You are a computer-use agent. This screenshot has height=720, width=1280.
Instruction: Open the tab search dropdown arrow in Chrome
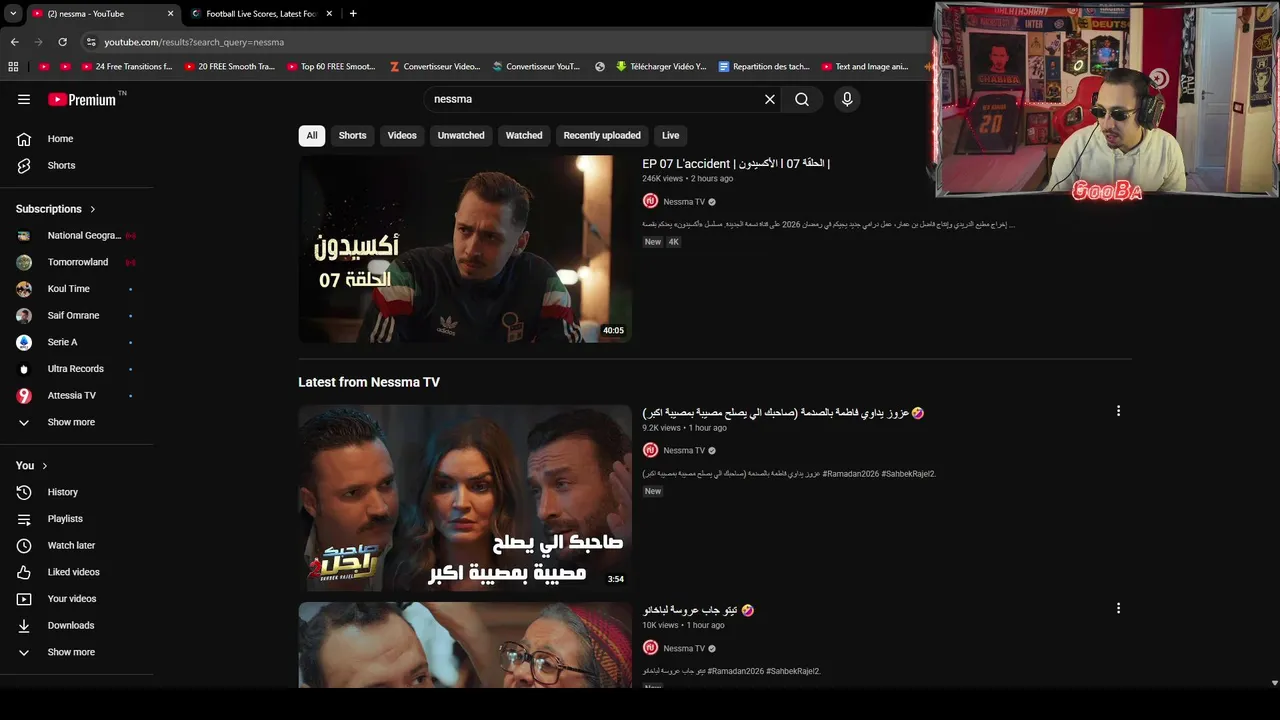pyautogui.click(x=12, y=14)
